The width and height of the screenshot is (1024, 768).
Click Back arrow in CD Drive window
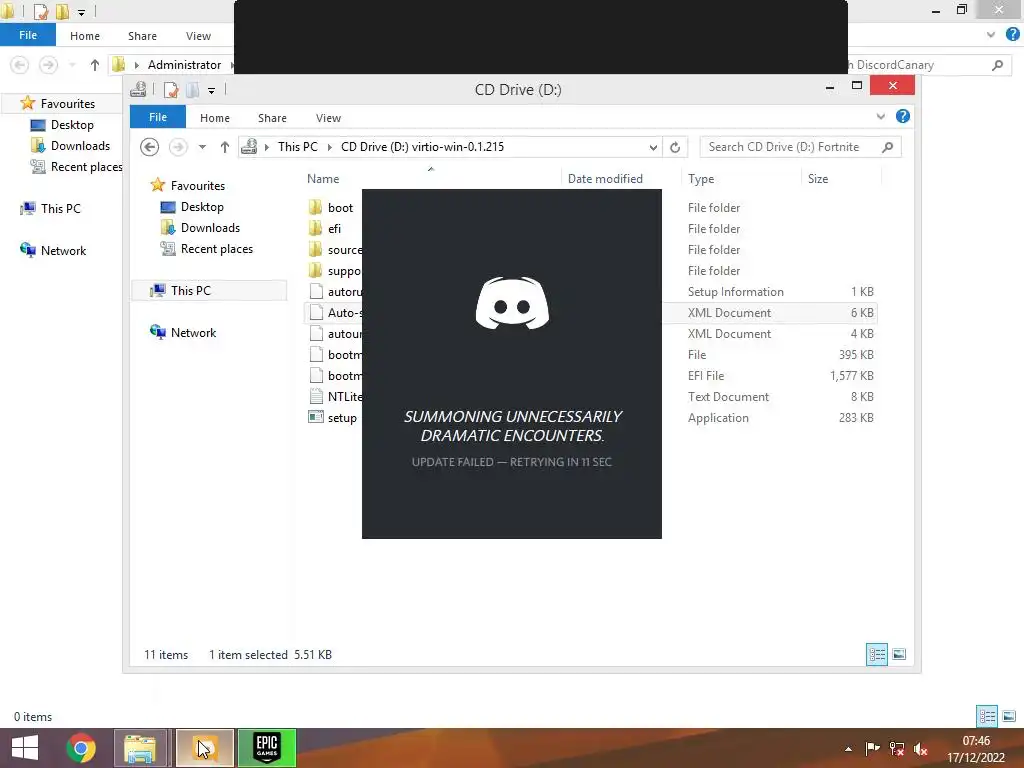click(x=150, y=147)
